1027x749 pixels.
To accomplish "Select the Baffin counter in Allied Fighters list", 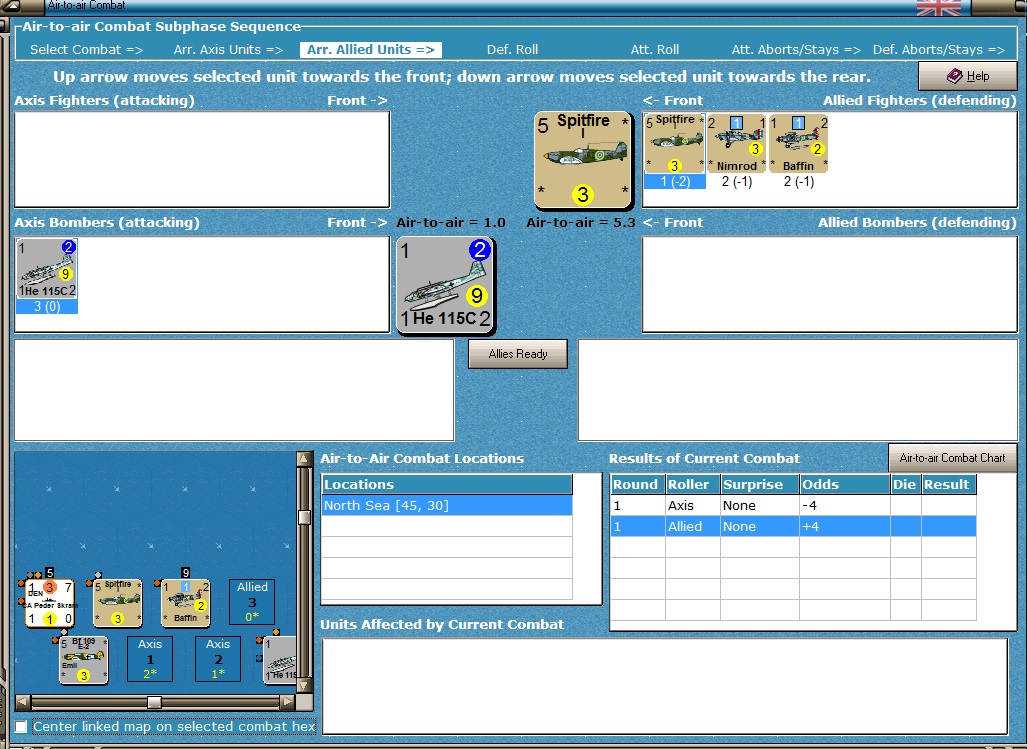I will (x=798, y=143).
